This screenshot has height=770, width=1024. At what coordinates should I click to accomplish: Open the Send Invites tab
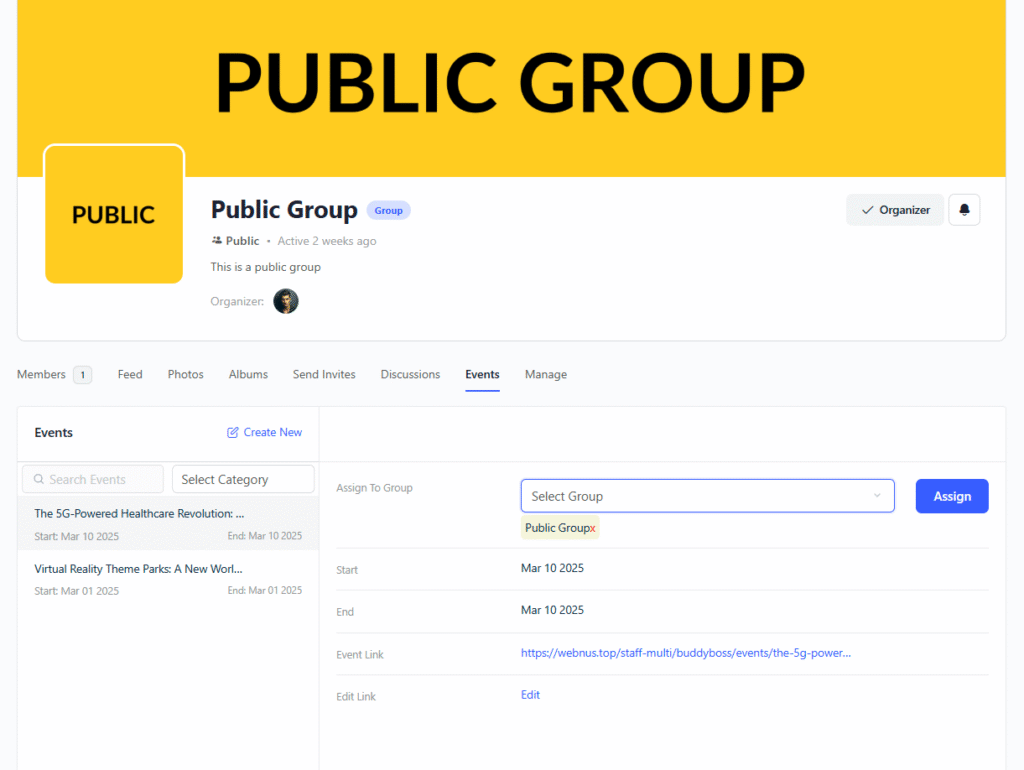pyautogui.click(x=324, y=374)
